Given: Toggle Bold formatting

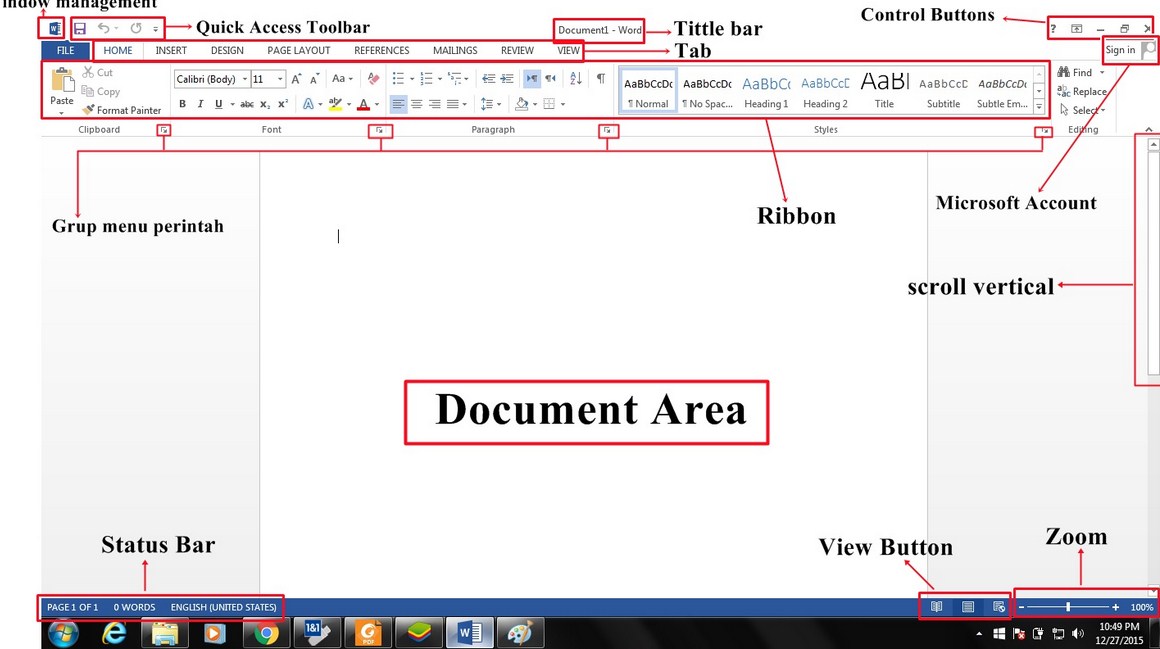Looking at the screenshot, I should 182,104.
